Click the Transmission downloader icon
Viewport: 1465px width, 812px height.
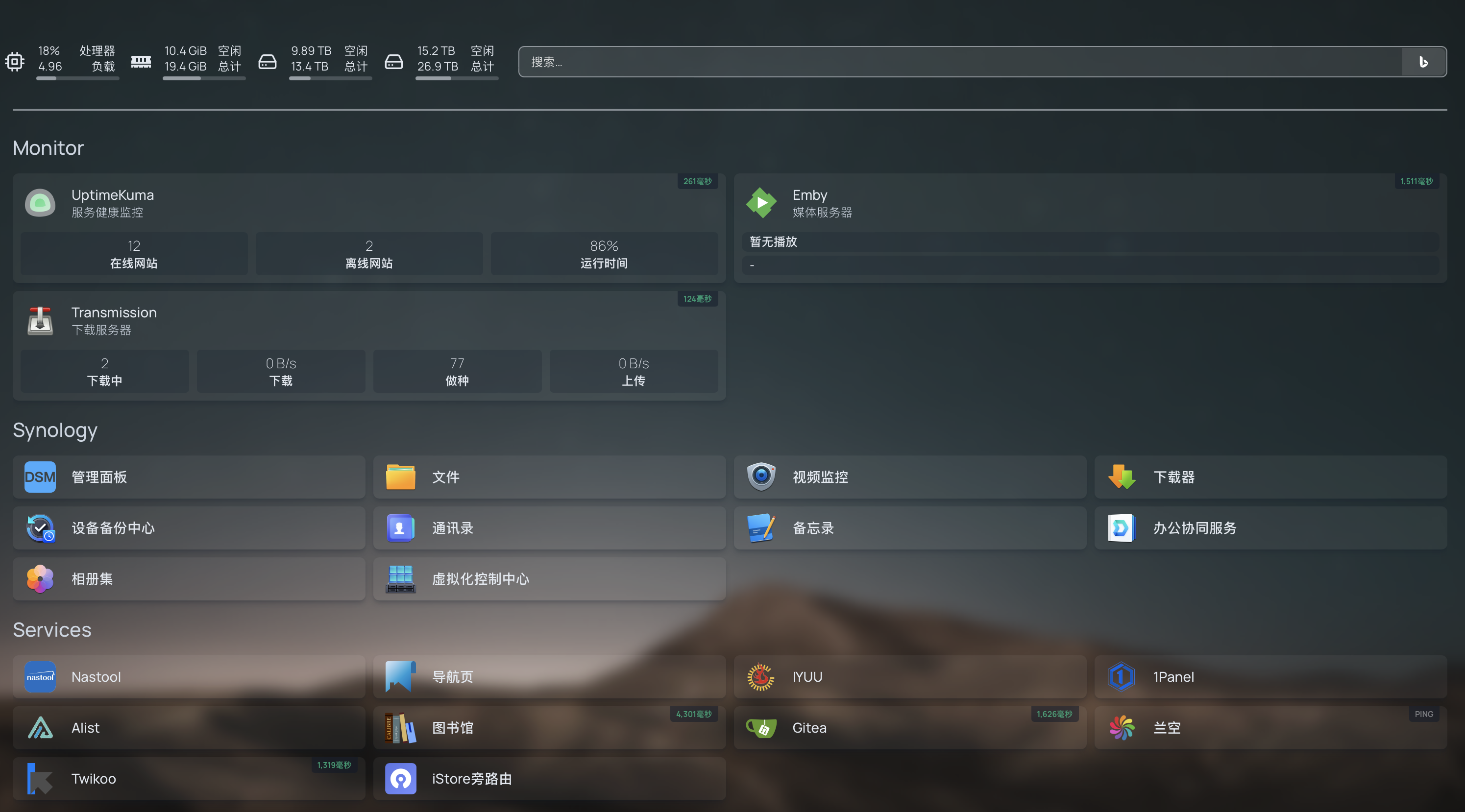(39, 321)
